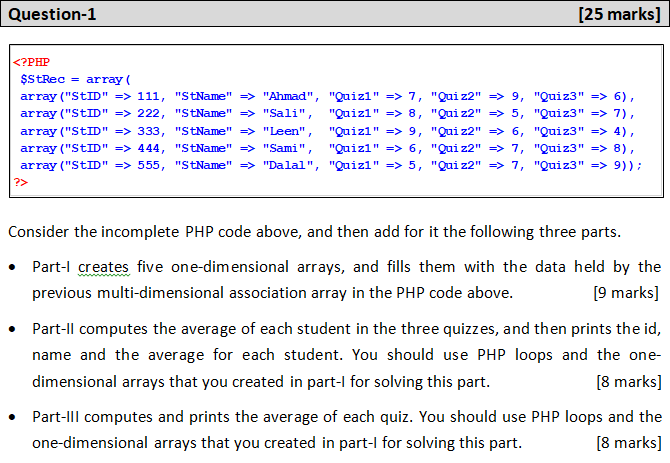Click the name "Leen" in code
Viewport: 670px width, 463px height.
click(x=284, y=131)
